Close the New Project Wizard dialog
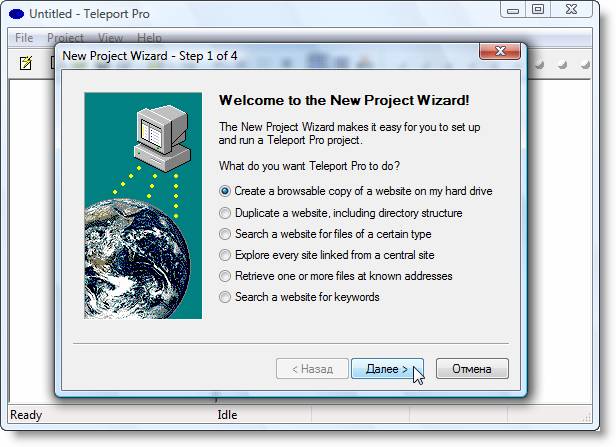This screenshot has width=616, height=447. (x=500, y=51)
